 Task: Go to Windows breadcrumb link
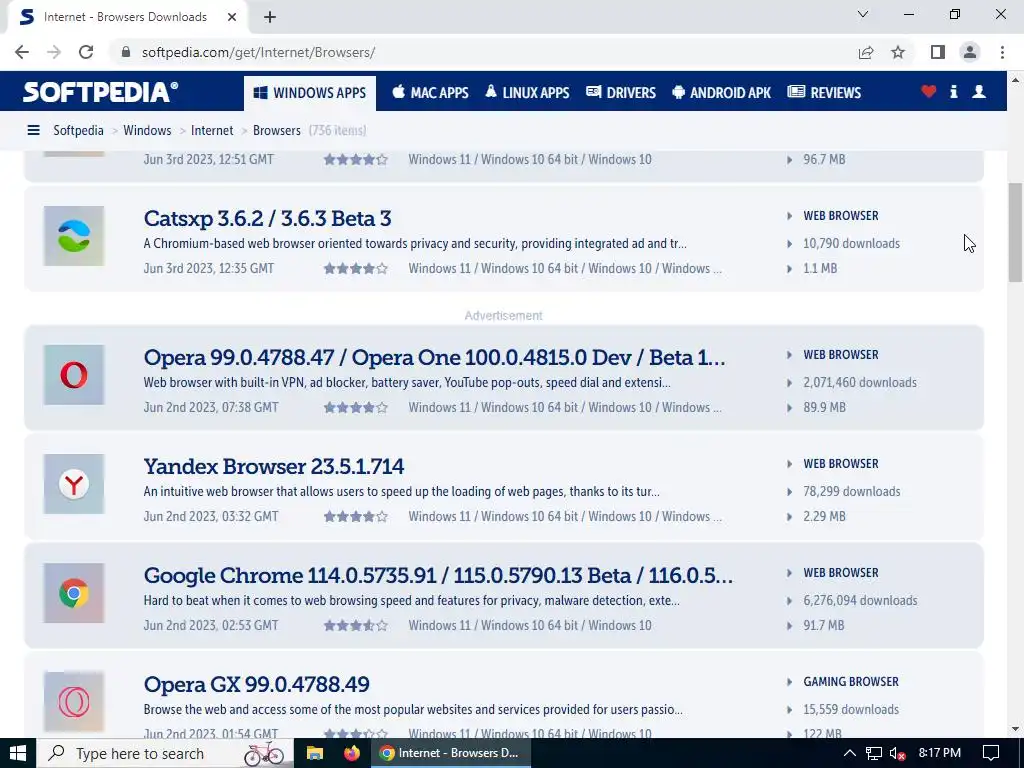[x=147, y=131]
